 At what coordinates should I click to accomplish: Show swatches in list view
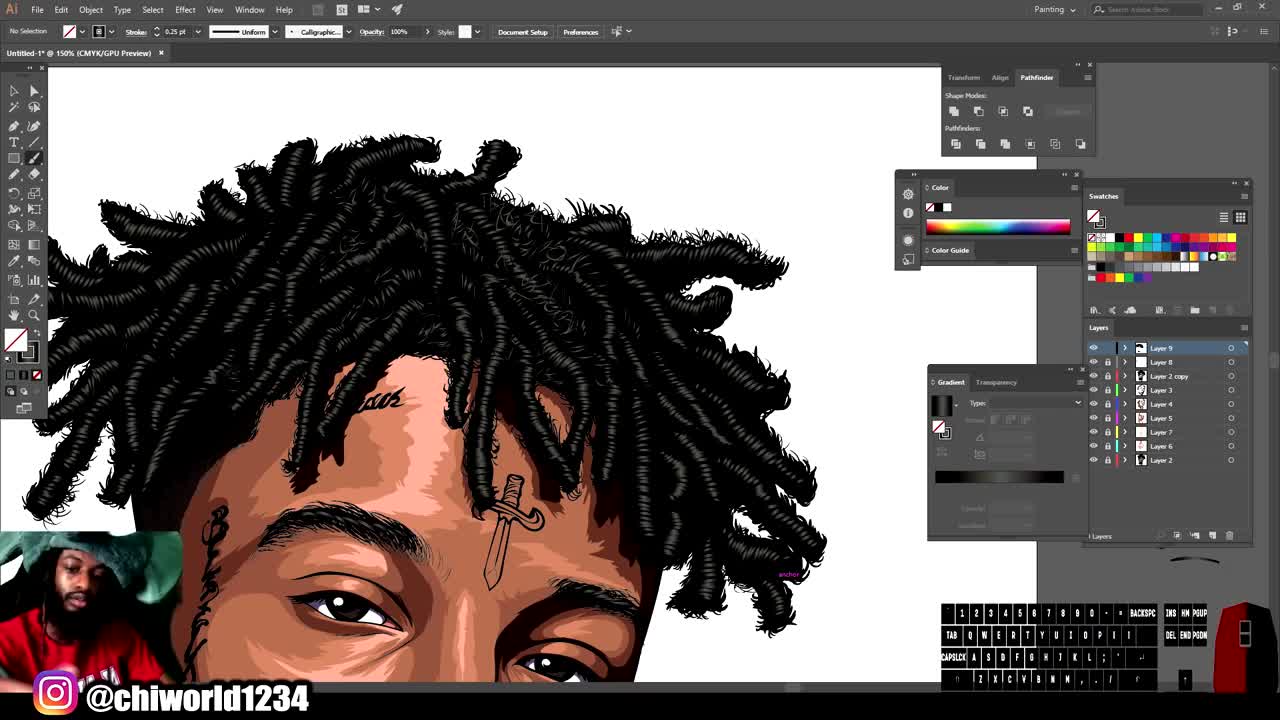[x=1224, y=217]
